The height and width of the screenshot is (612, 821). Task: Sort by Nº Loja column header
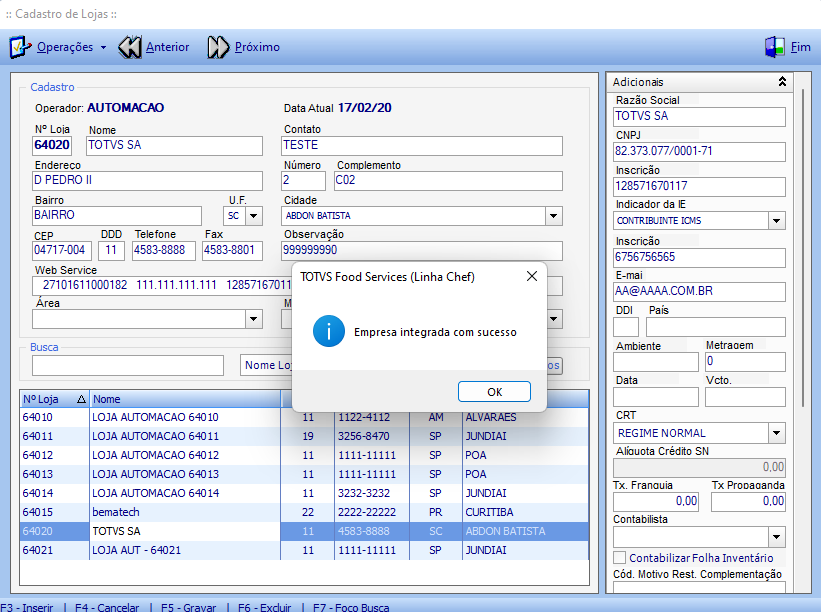tap(54, 399)
